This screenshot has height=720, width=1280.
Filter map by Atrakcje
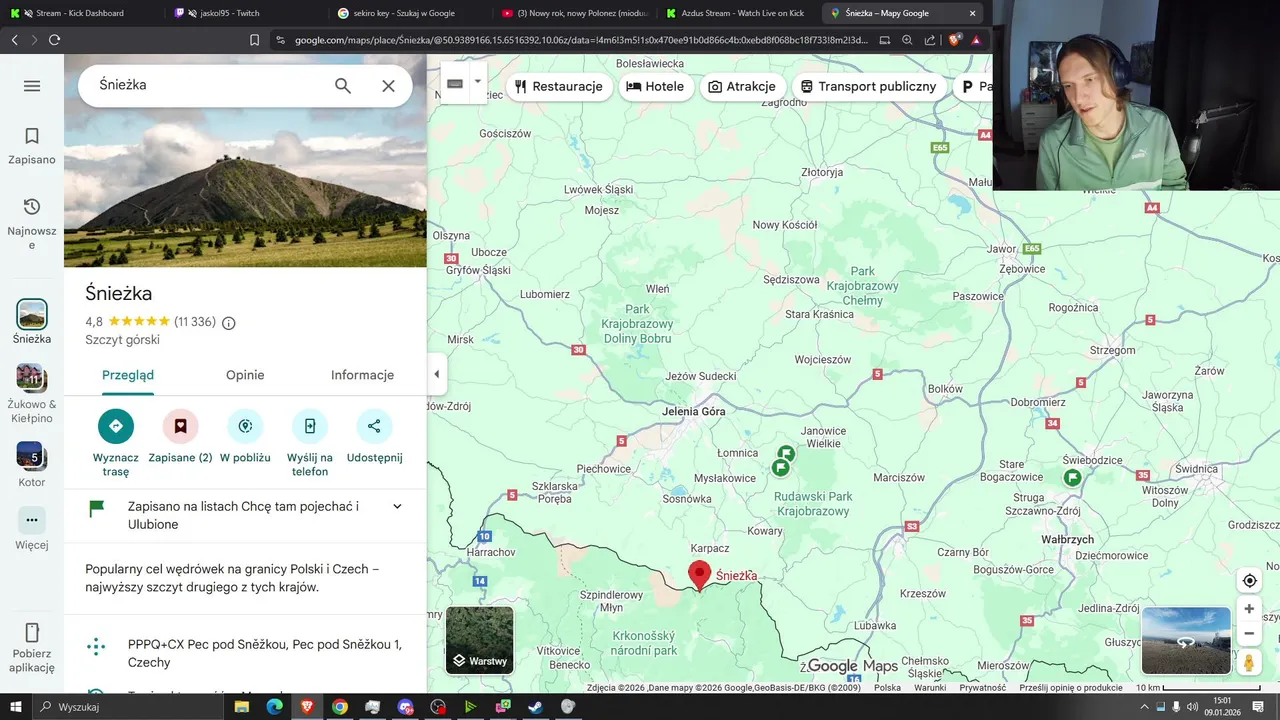point(742,87)
